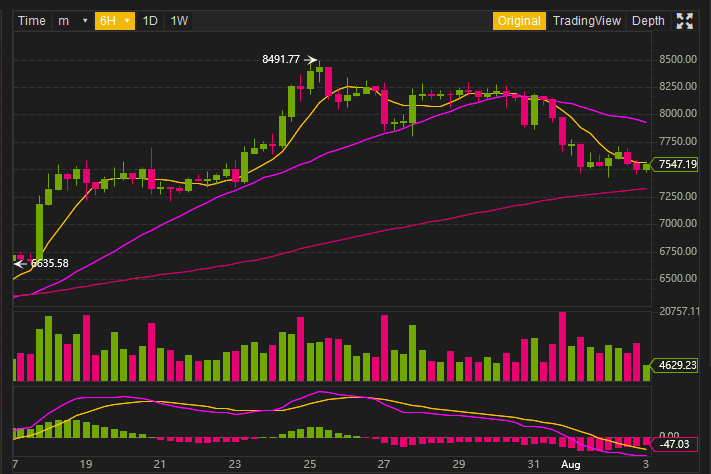Select the 6H candle interval
Viewport: 711px width, 474px height.
click(x=108, y=21)
